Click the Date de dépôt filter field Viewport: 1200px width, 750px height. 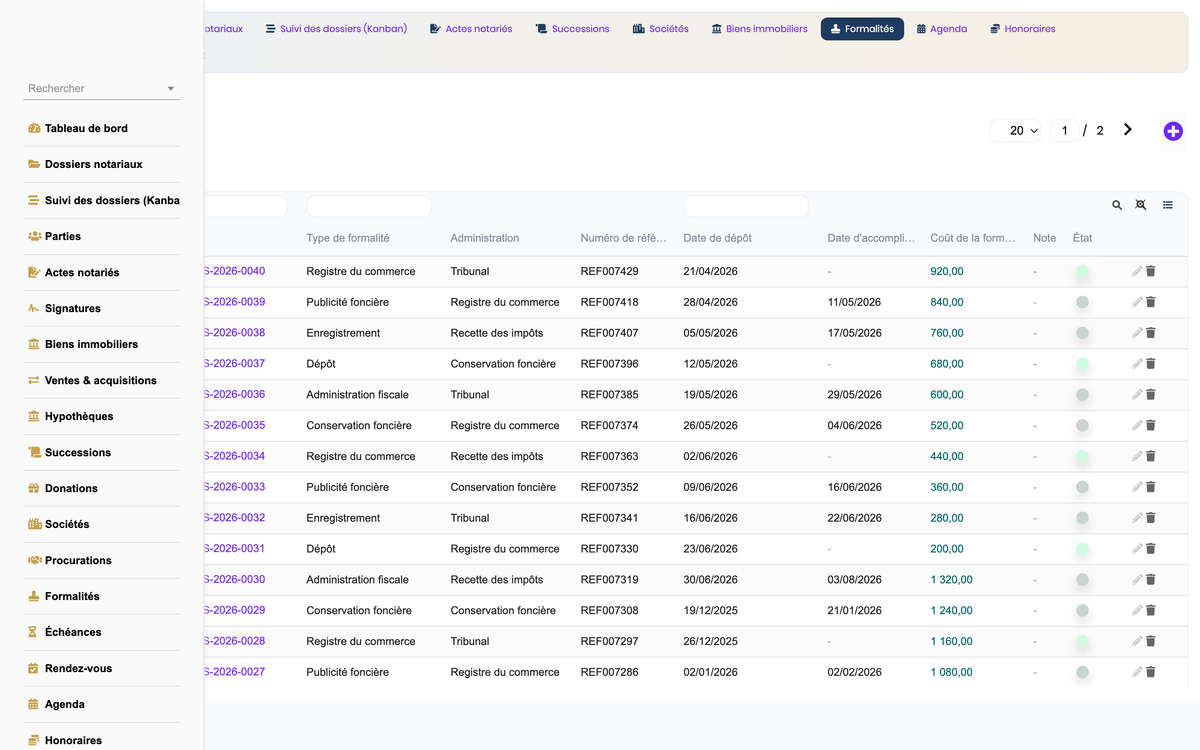[x=746, y=206]
